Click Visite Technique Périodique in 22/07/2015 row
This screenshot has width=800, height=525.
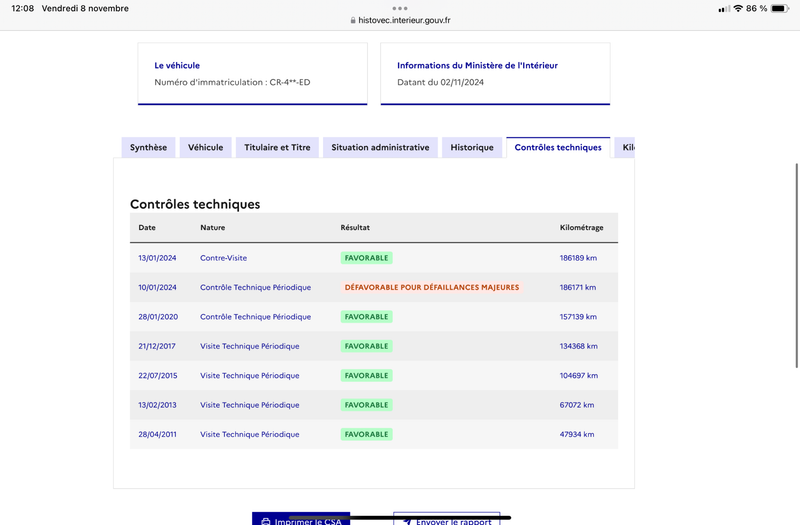[x=249, y=376]
